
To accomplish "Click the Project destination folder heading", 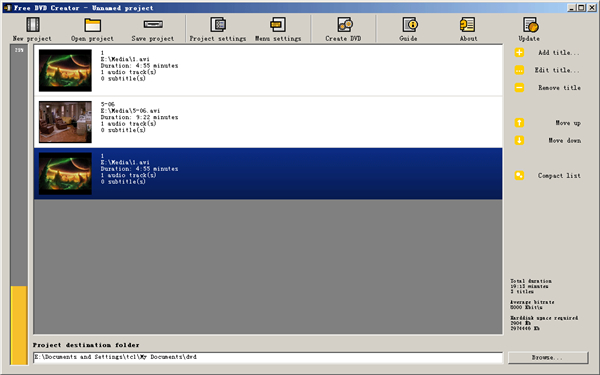I will 86,345.
